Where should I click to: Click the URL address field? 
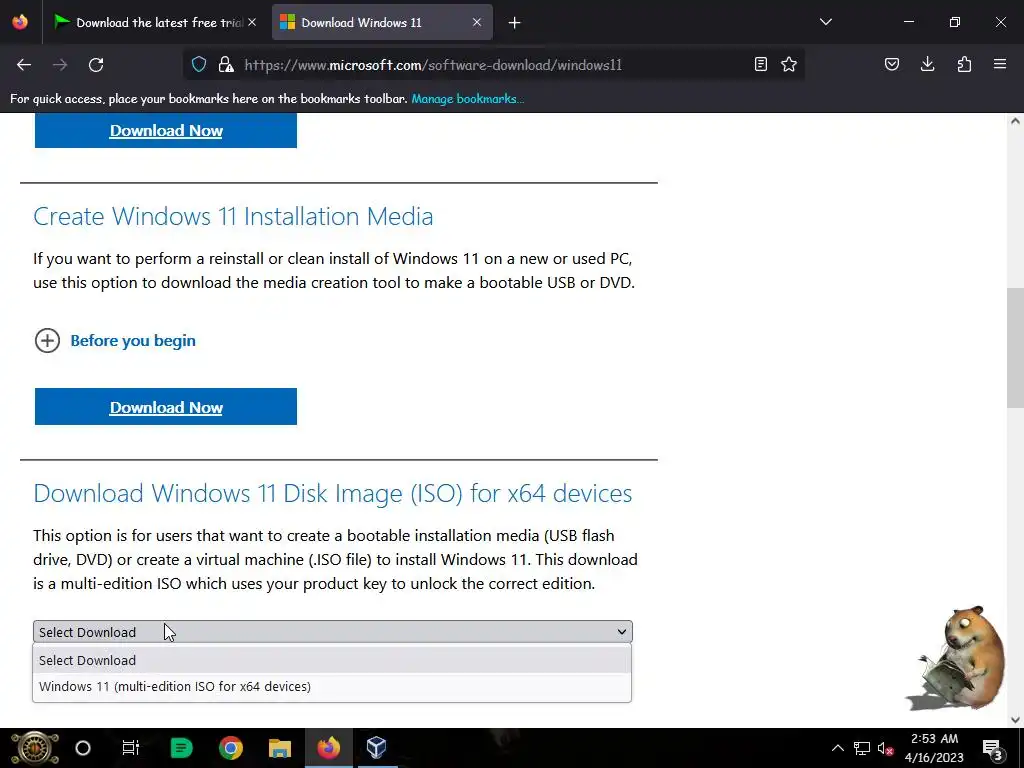[x=493, y=65]
